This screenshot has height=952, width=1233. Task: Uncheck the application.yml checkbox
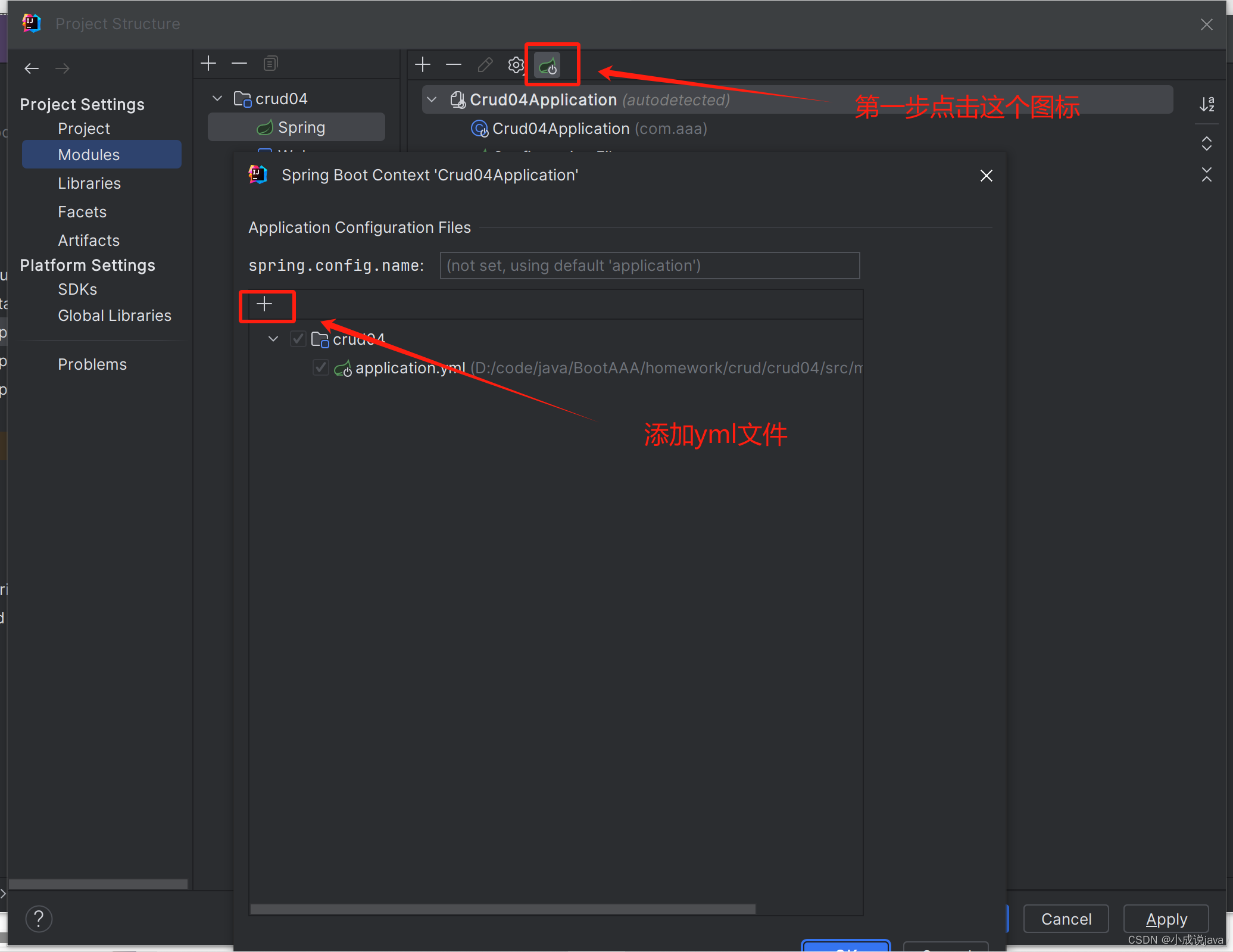coord(320,367)
